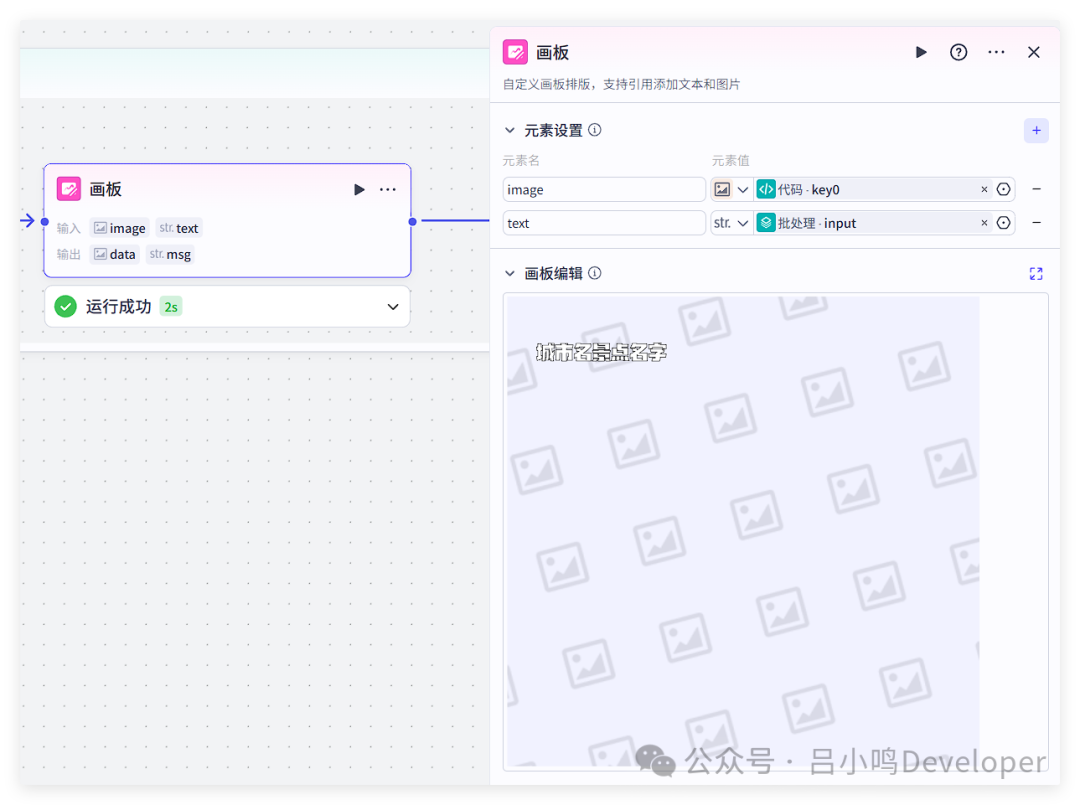Screen dimensions: 1080x805
Task: Remove the image element row
Action: [1036, 189]
